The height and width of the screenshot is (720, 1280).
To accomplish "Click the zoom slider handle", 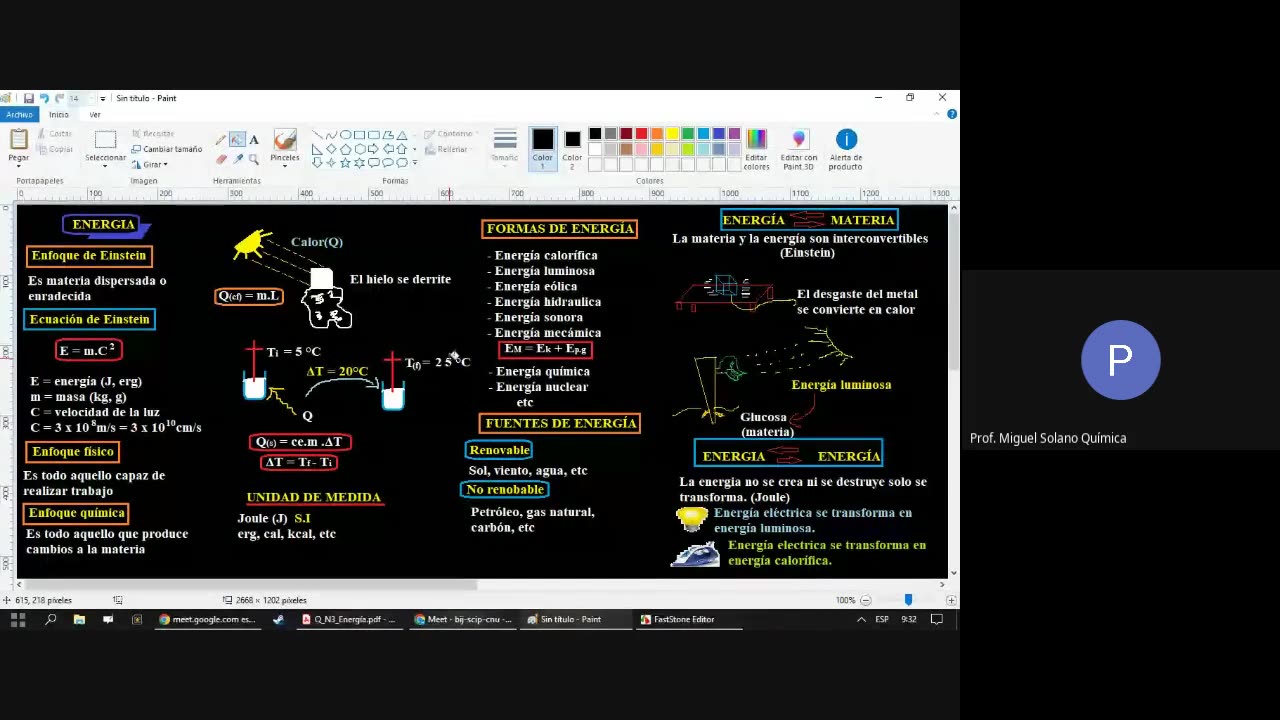I will (908, 600).
